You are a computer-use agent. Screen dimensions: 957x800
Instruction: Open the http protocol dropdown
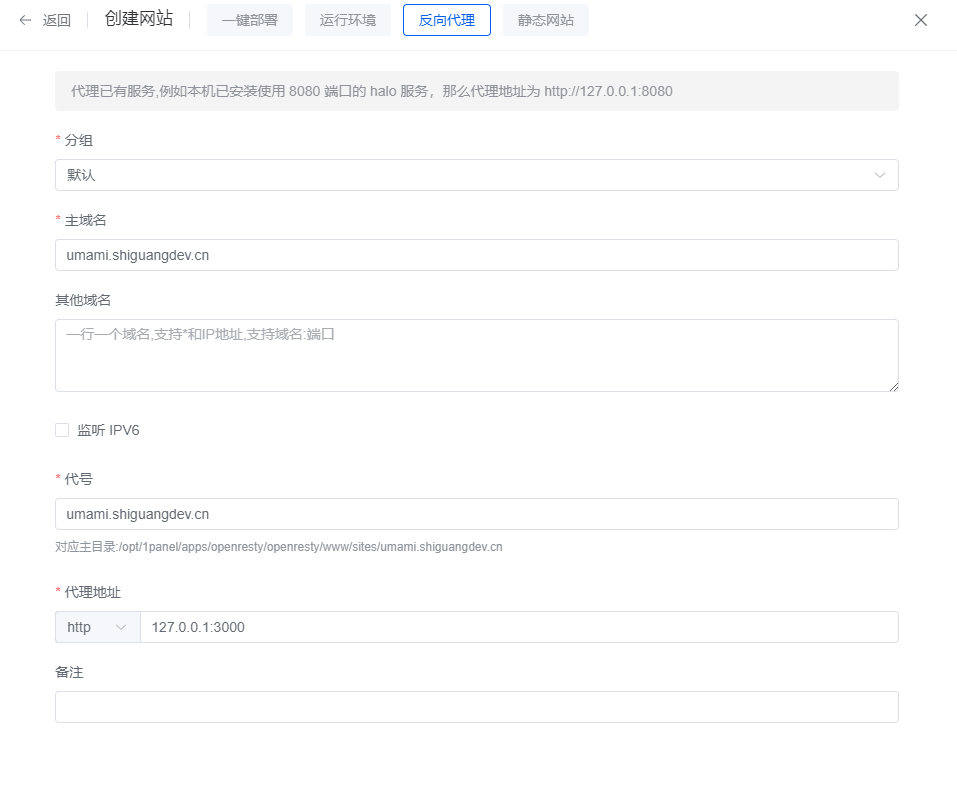(98, 627)
